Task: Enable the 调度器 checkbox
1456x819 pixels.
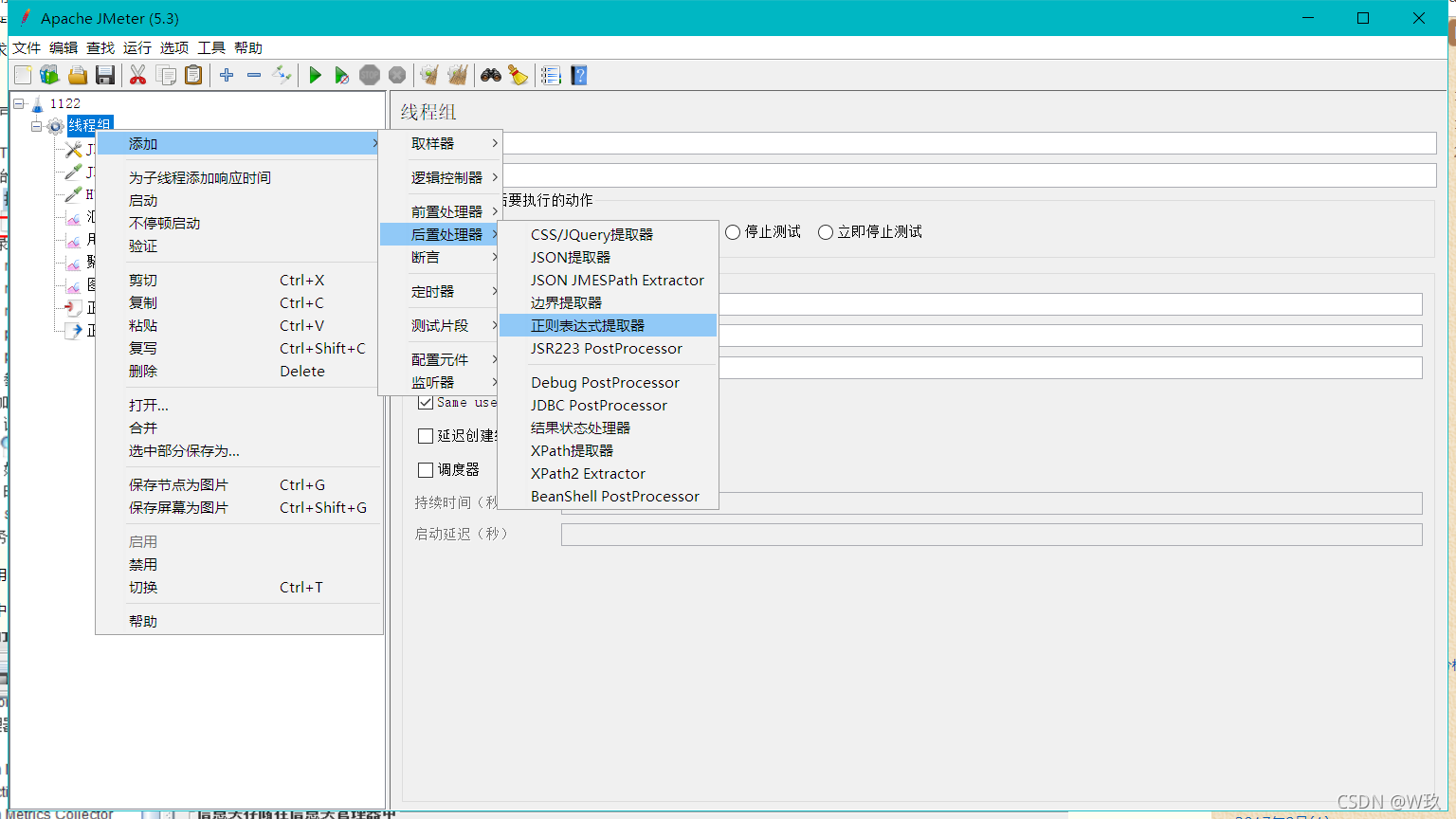Action: tap(426, 470)
